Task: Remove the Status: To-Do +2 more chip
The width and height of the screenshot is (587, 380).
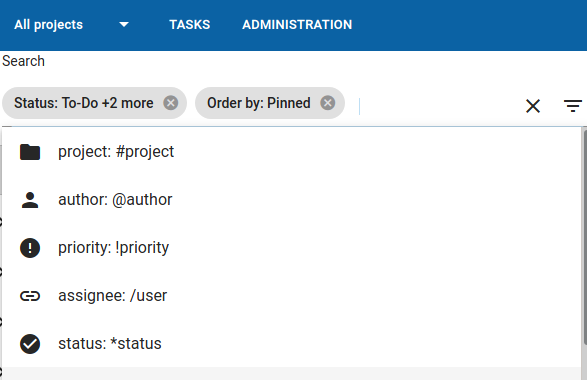Action: point(171,103)
